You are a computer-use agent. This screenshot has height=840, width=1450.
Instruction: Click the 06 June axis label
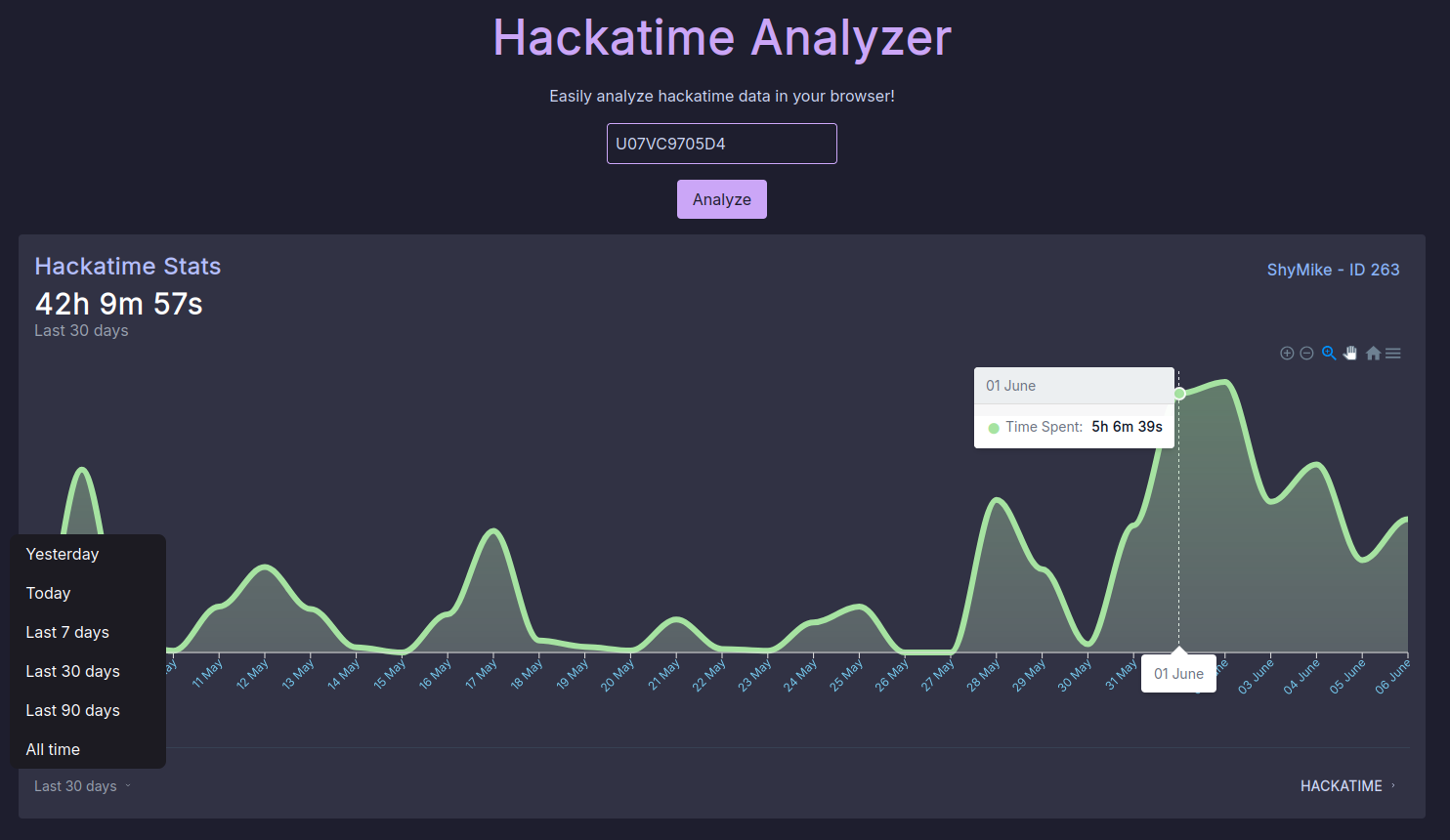[x=1392, y=676]
